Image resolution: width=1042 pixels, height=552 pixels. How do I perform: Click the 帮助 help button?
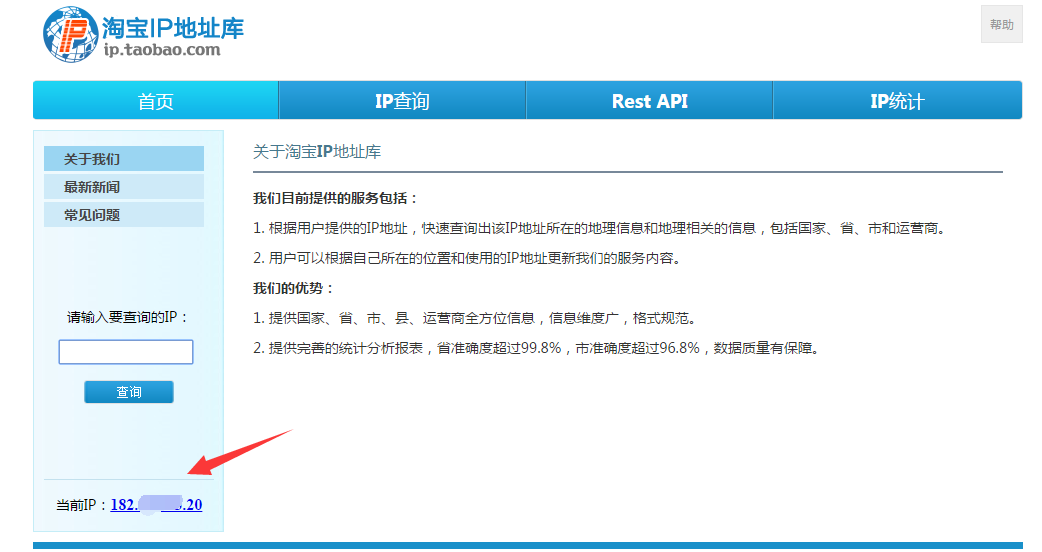(1001, 25)
